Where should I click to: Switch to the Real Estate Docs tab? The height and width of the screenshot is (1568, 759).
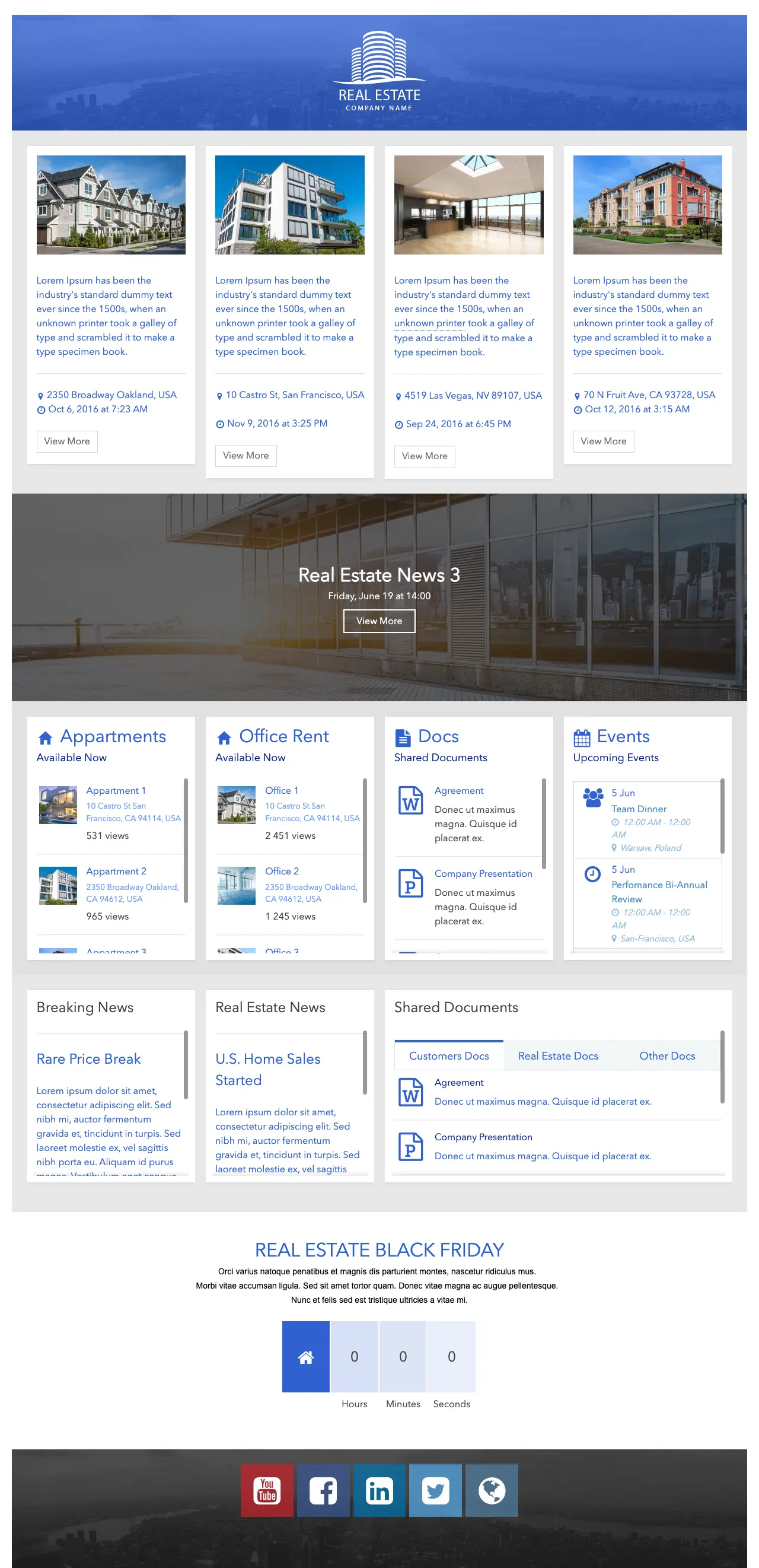(558, 1055)
